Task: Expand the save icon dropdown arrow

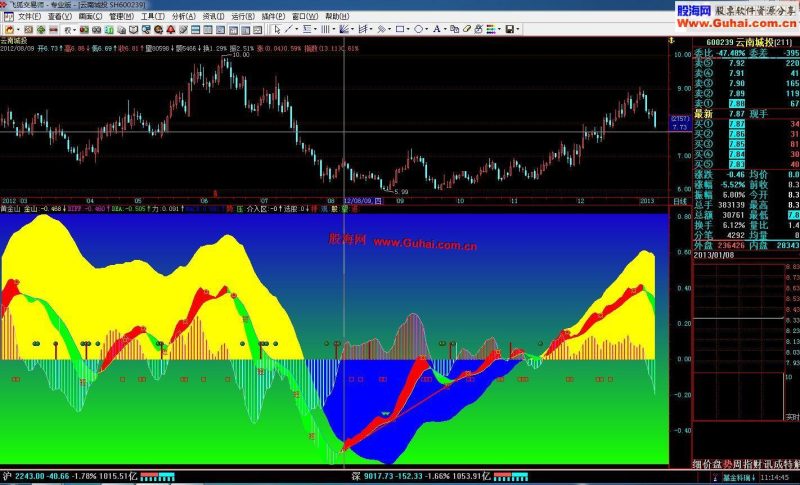Action: (517, 30)
